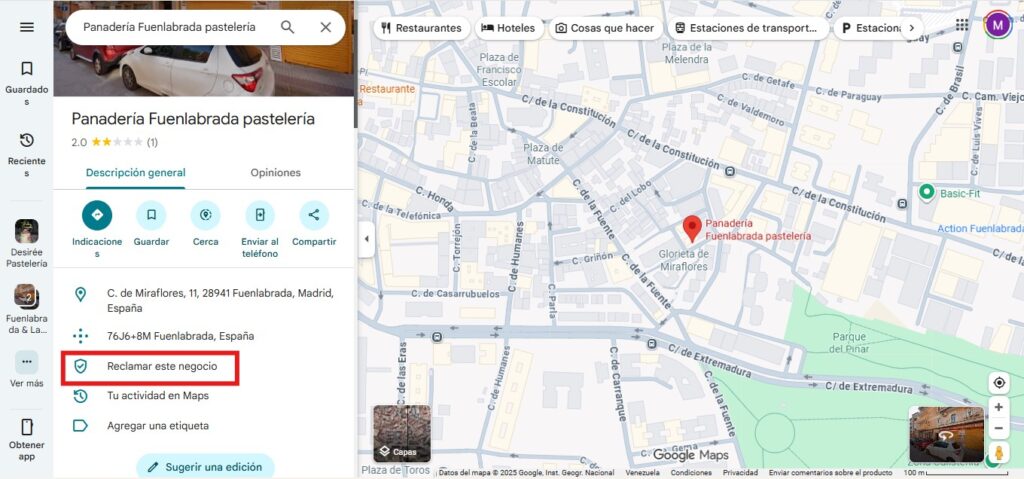Viewport: 1024px width, 479px height.
Task: Collapse the side panel with arrow
Action: pos(364,239)
